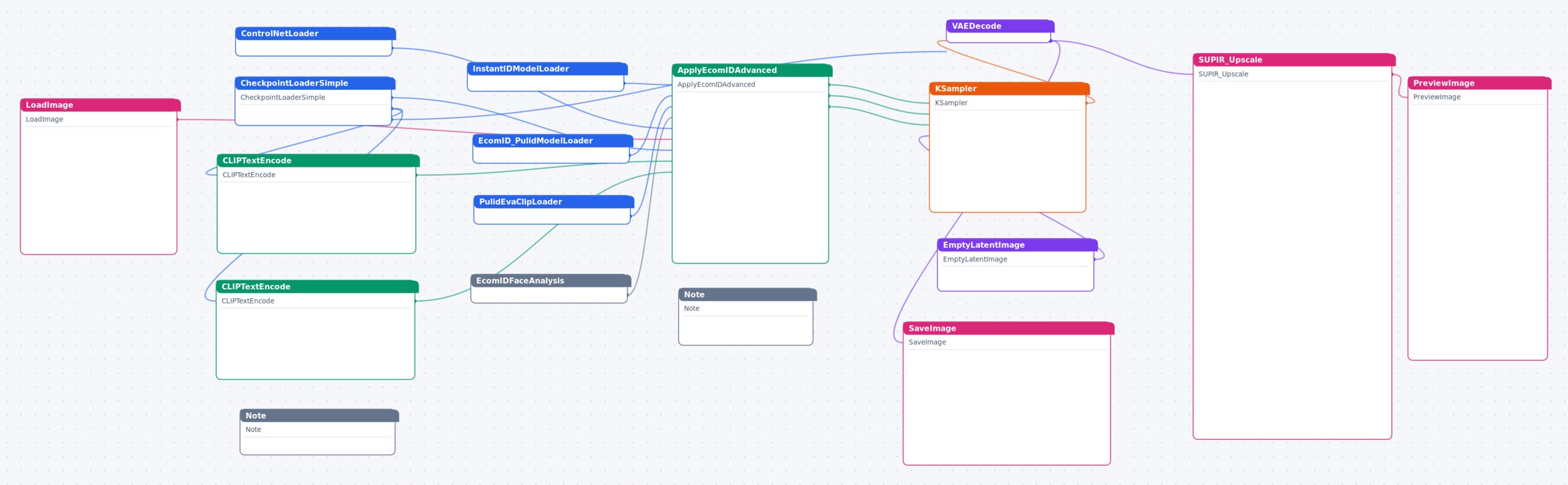Click the 'SaveImage' label inside the node body

[927, 342]
